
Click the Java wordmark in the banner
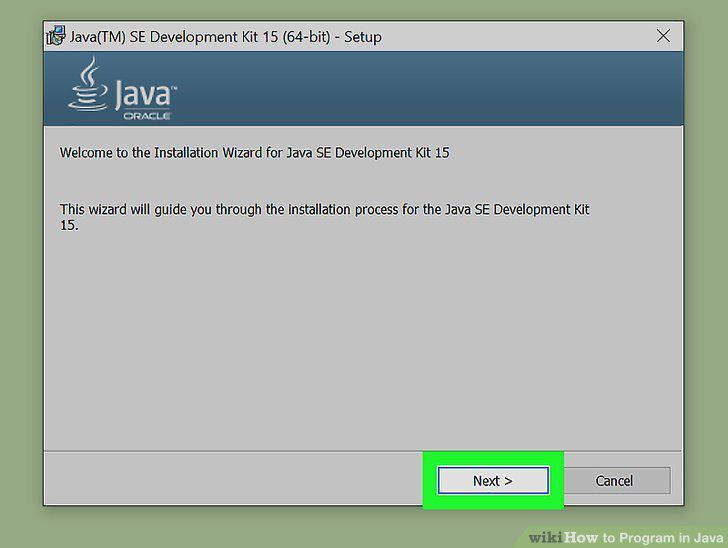click(145, 94)
